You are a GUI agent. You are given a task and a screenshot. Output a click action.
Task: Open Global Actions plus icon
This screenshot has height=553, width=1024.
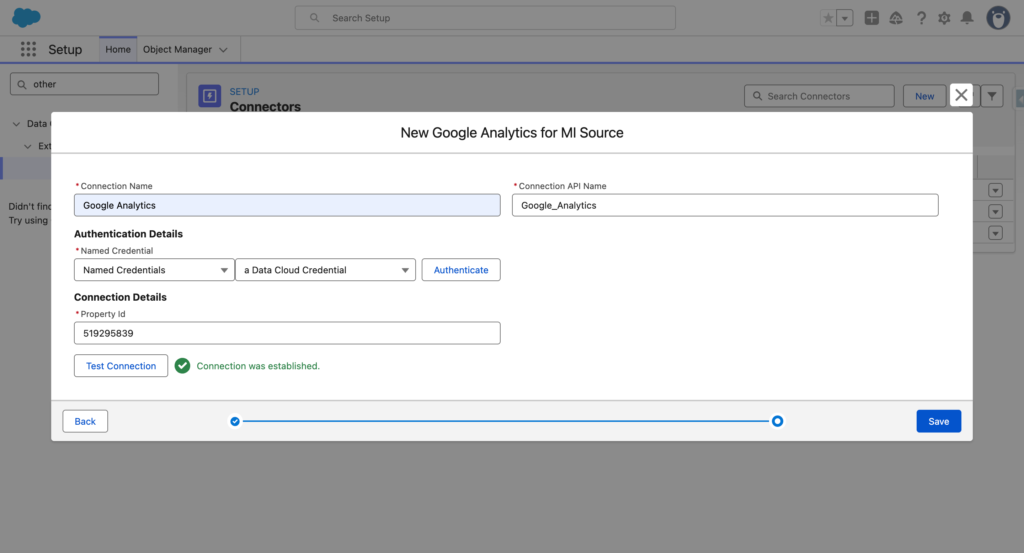pyautogui.click(x=872, y=18)
